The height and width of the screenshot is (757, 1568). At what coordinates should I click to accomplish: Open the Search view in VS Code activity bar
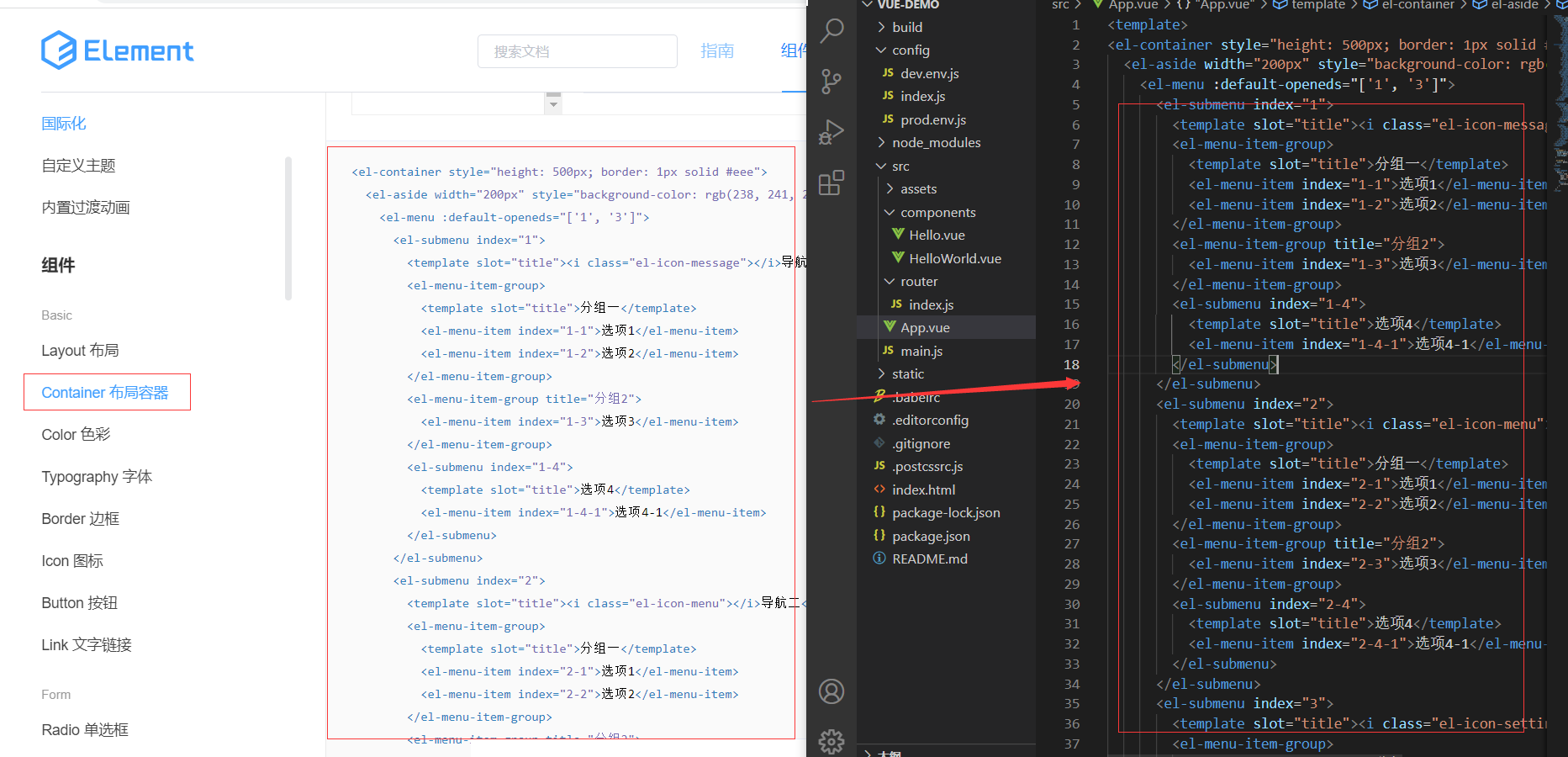tap(832, 31)
